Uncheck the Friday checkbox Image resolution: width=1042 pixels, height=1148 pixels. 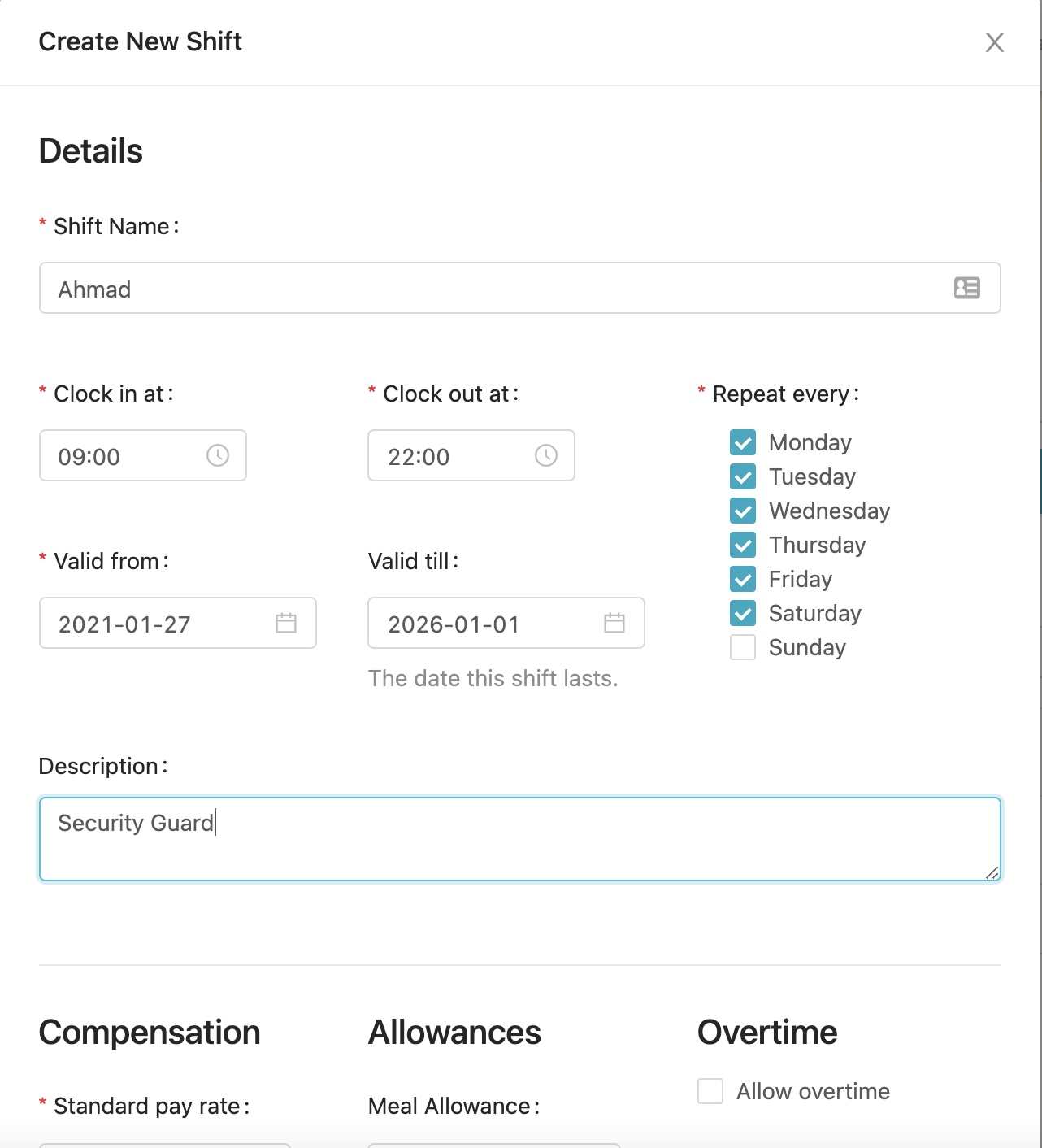click(743, 579)
